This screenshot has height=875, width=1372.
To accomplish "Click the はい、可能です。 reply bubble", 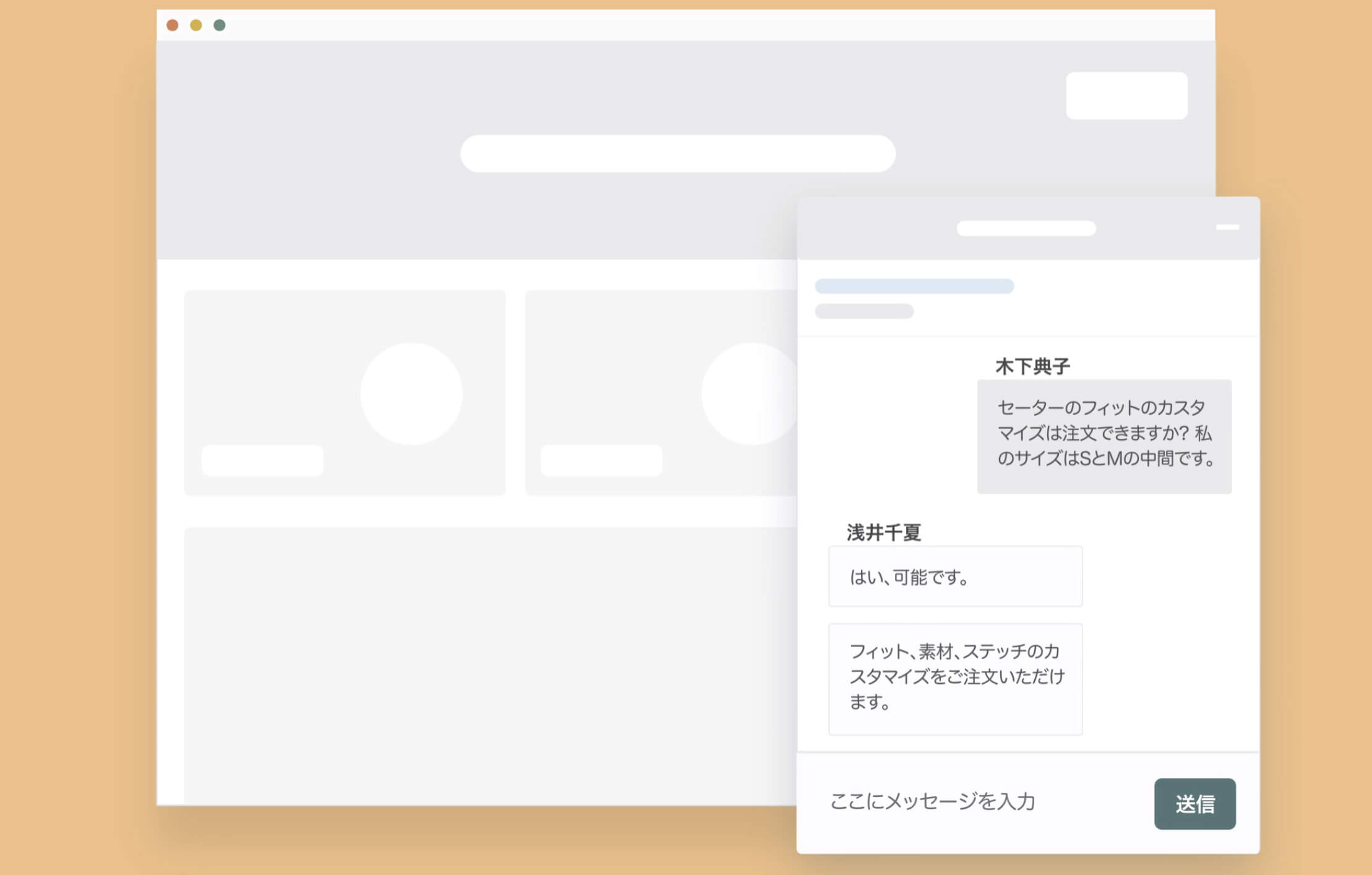I will (955, 576).
